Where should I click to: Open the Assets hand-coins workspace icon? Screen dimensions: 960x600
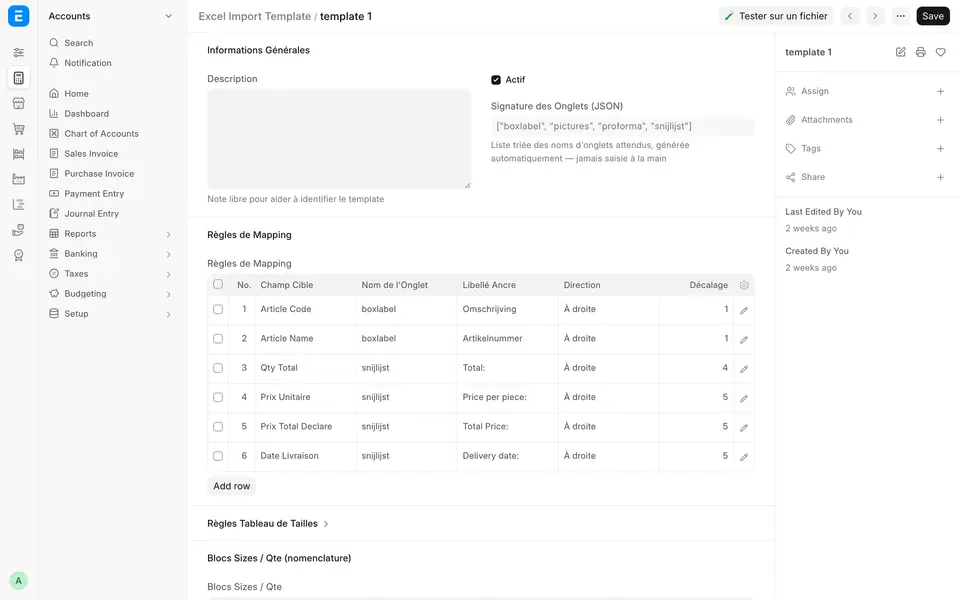click(18, 230)
